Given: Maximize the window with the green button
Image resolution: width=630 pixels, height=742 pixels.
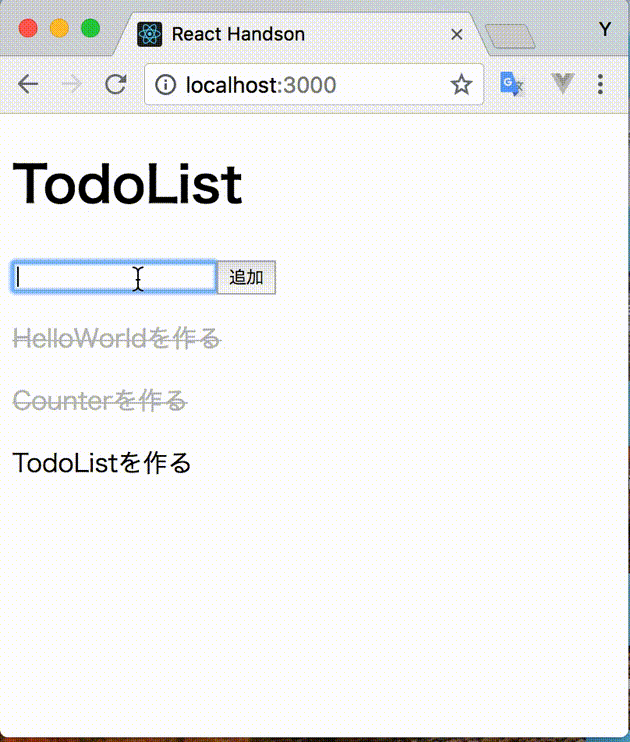Looking at the screenshot, I should (90, 28).
